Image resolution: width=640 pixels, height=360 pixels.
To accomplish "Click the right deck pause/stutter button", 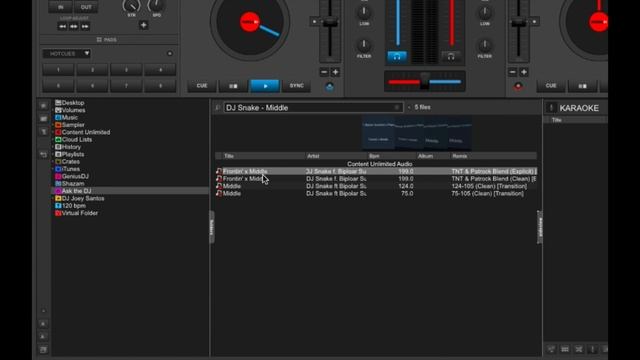I will click(x=582, y=86).
